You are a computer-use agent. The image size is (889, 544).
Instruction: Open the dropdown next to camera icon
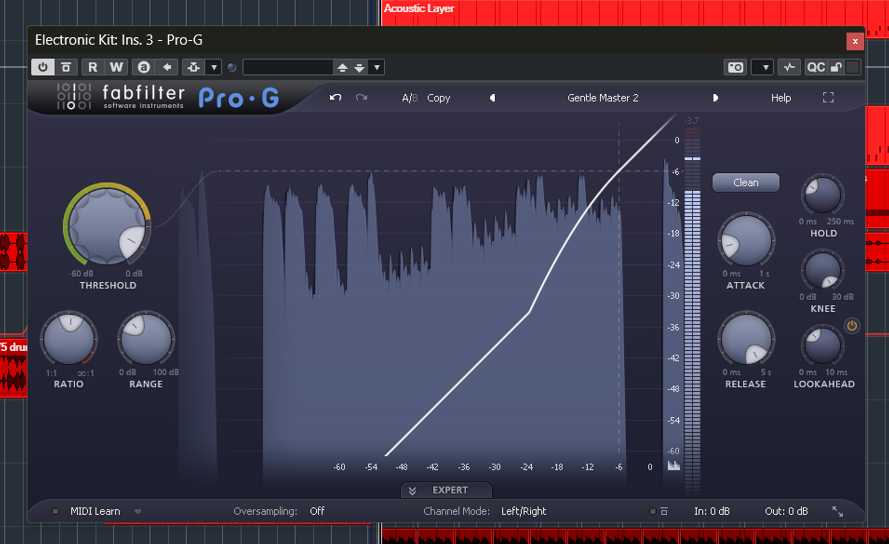763,67
